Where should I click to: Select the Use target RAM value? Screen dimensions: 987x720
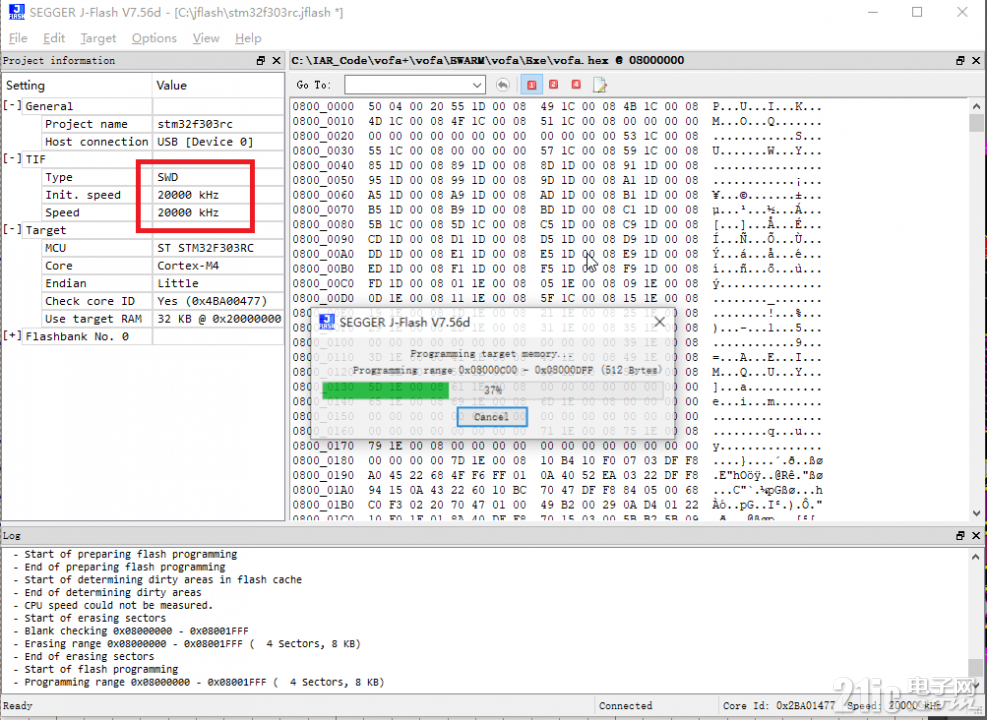(x=218, y=318)
